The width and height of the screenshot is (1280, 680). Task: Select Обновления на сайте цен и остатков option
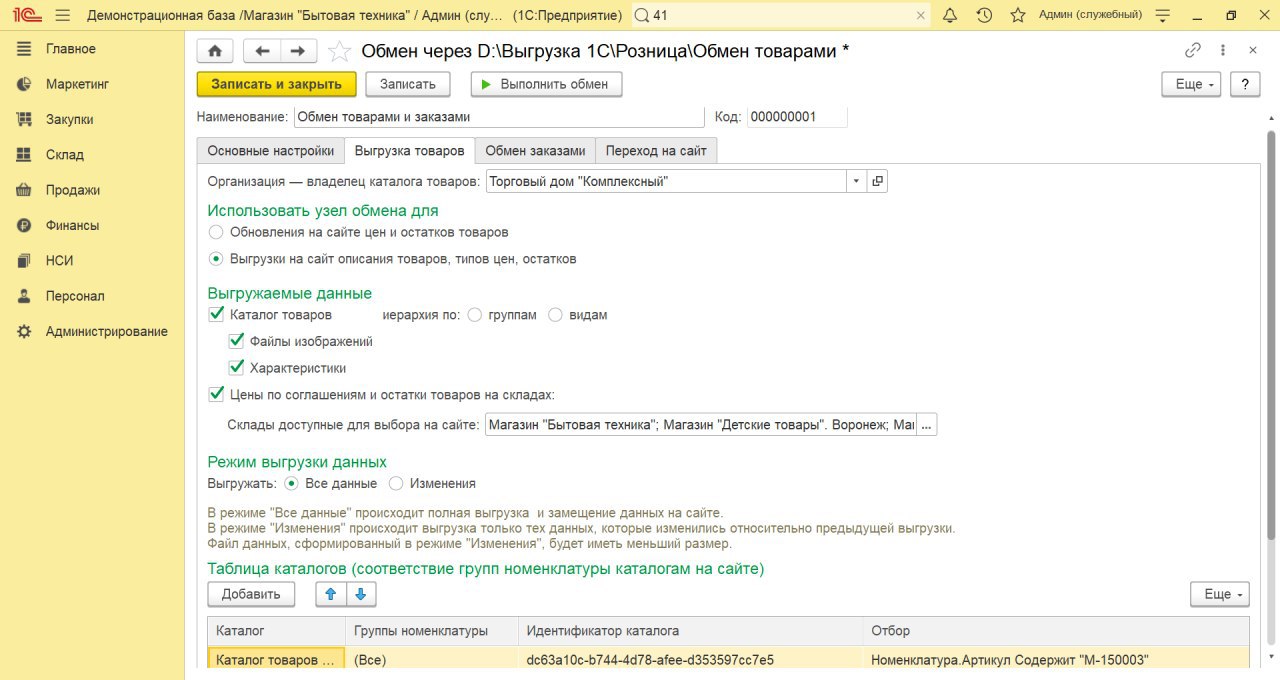(216, 232)
